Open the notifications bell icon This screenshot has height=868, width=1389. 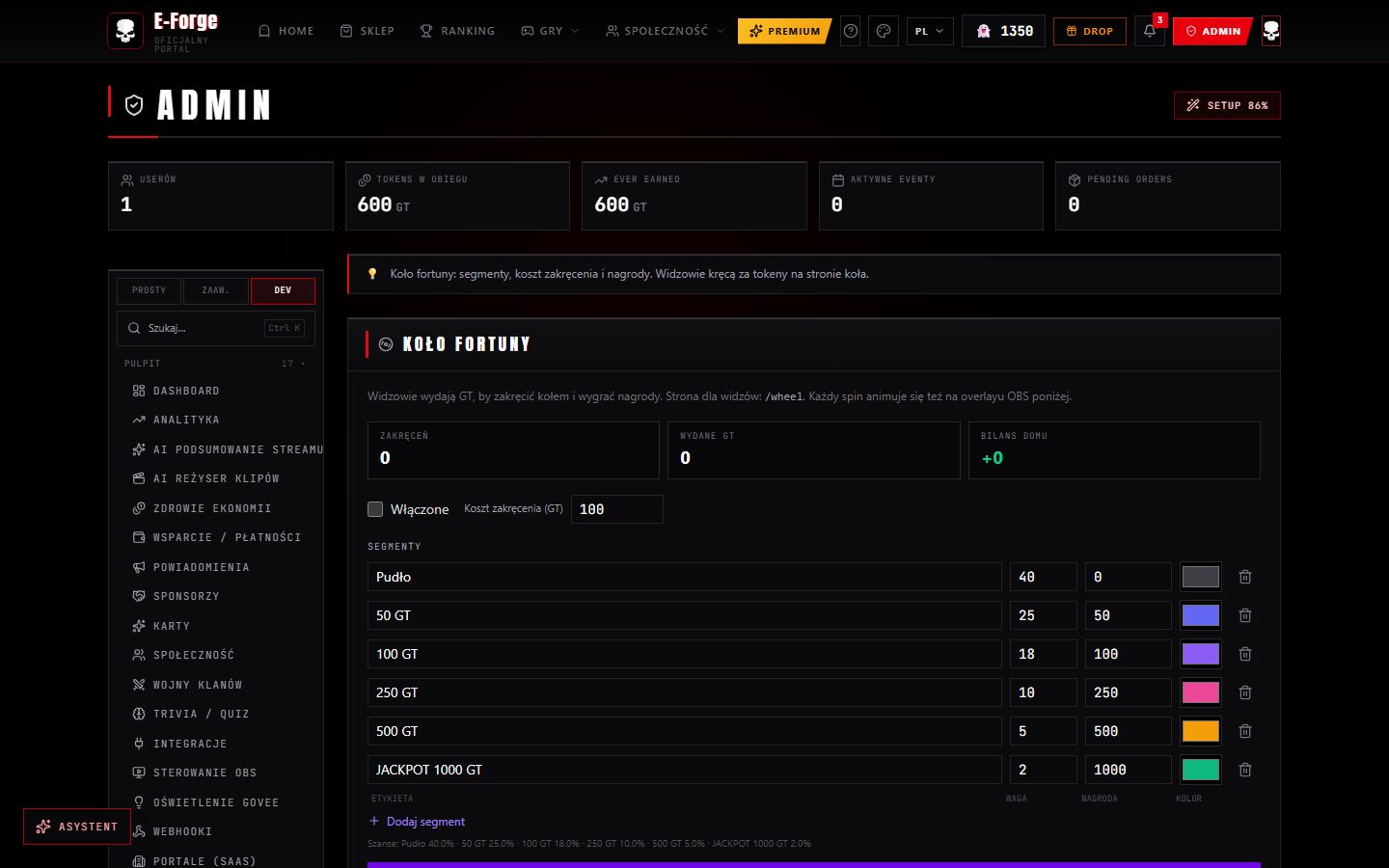[x=1149, y=31]
